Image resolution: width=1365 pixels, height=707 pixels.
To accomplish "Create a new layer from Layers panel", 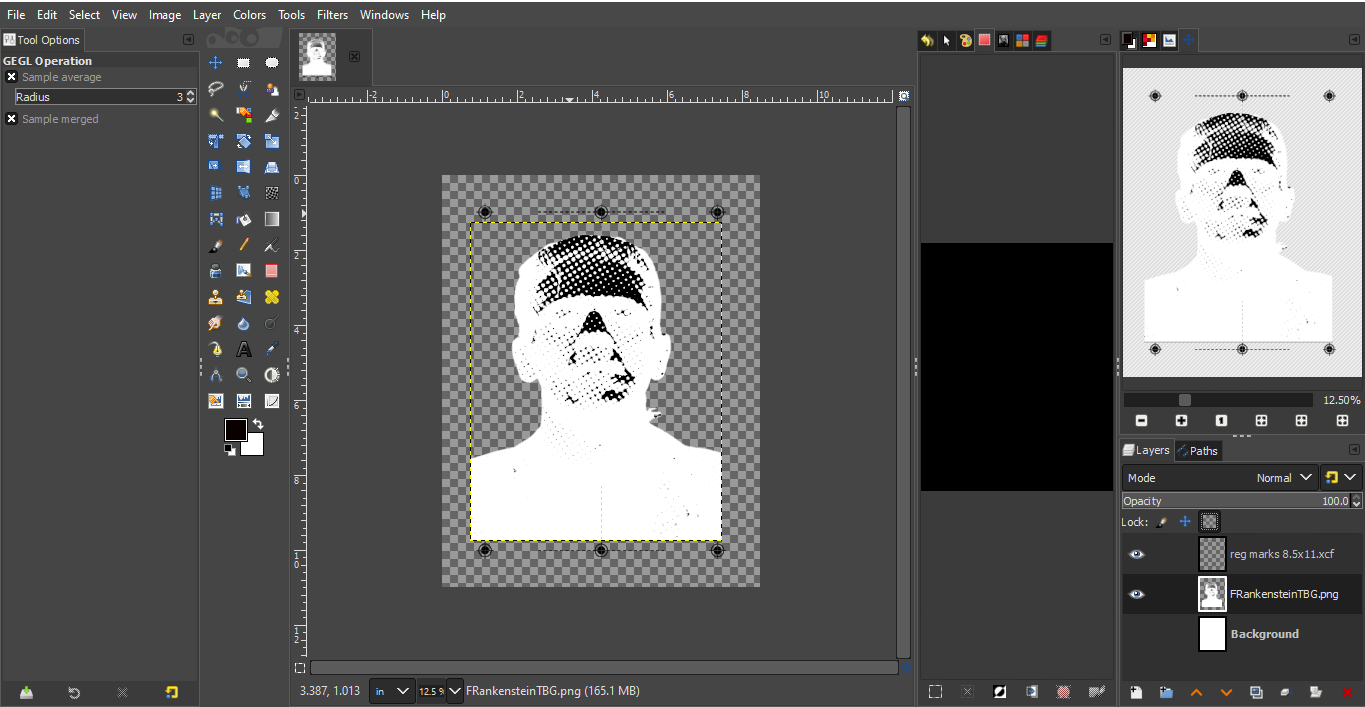I will pyautogui.click(x=1136, y=692).
